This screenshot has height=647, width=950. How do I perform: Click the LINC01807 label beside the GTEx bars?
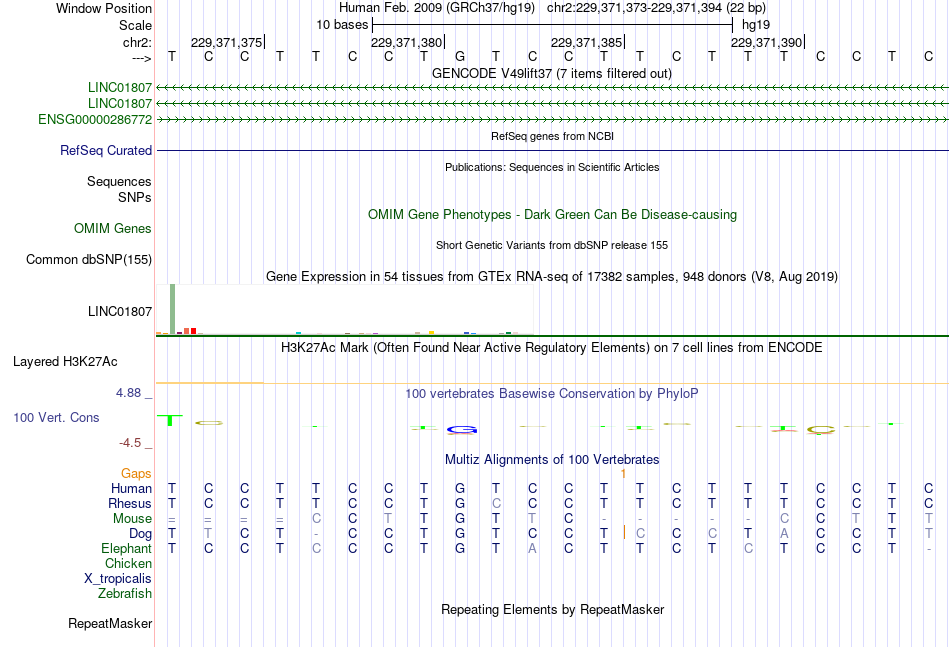pos(120,311)
